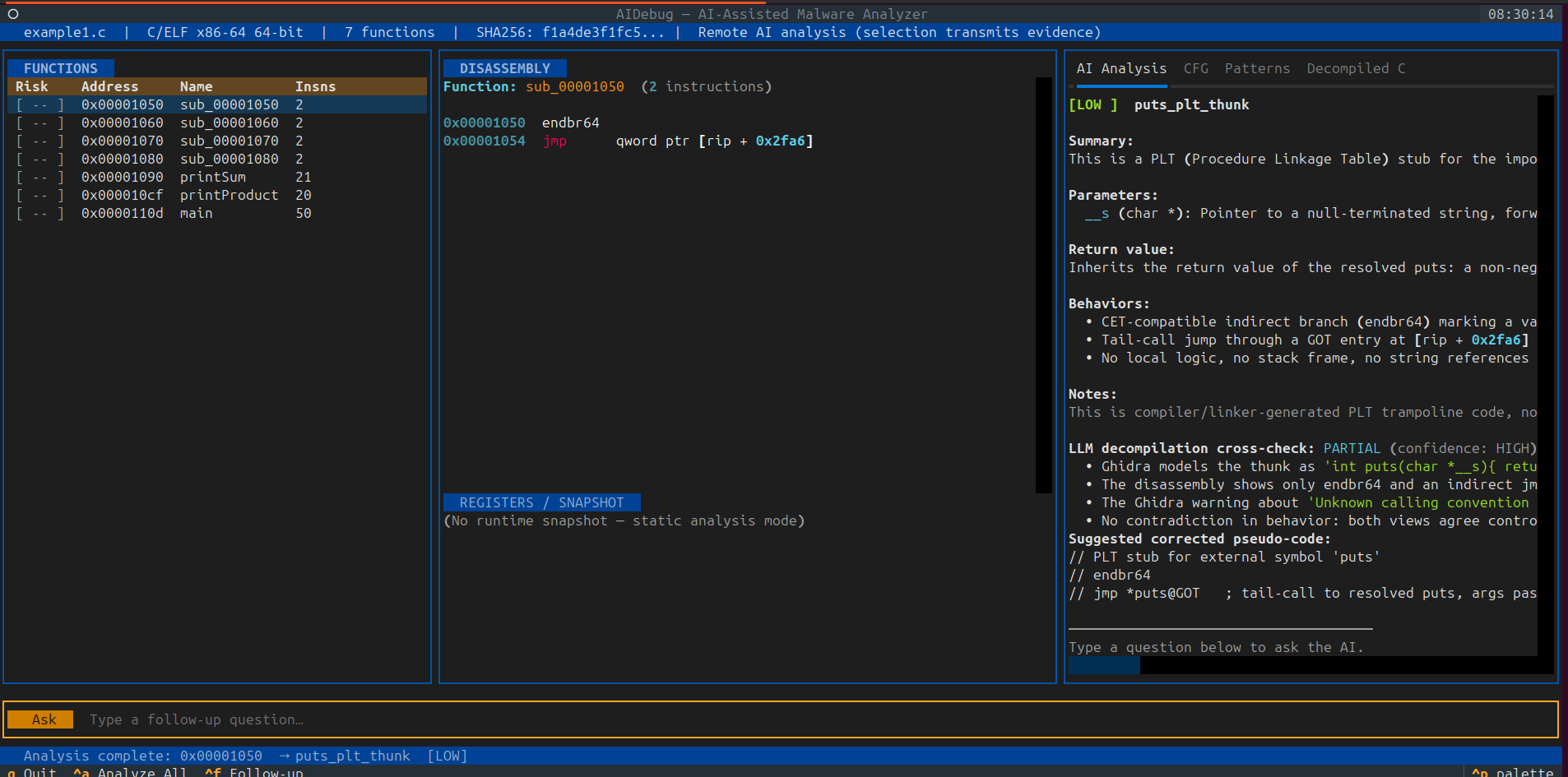Click the circle icon at top-left of the title bar
1568x777 pixels.
[13, 14]
